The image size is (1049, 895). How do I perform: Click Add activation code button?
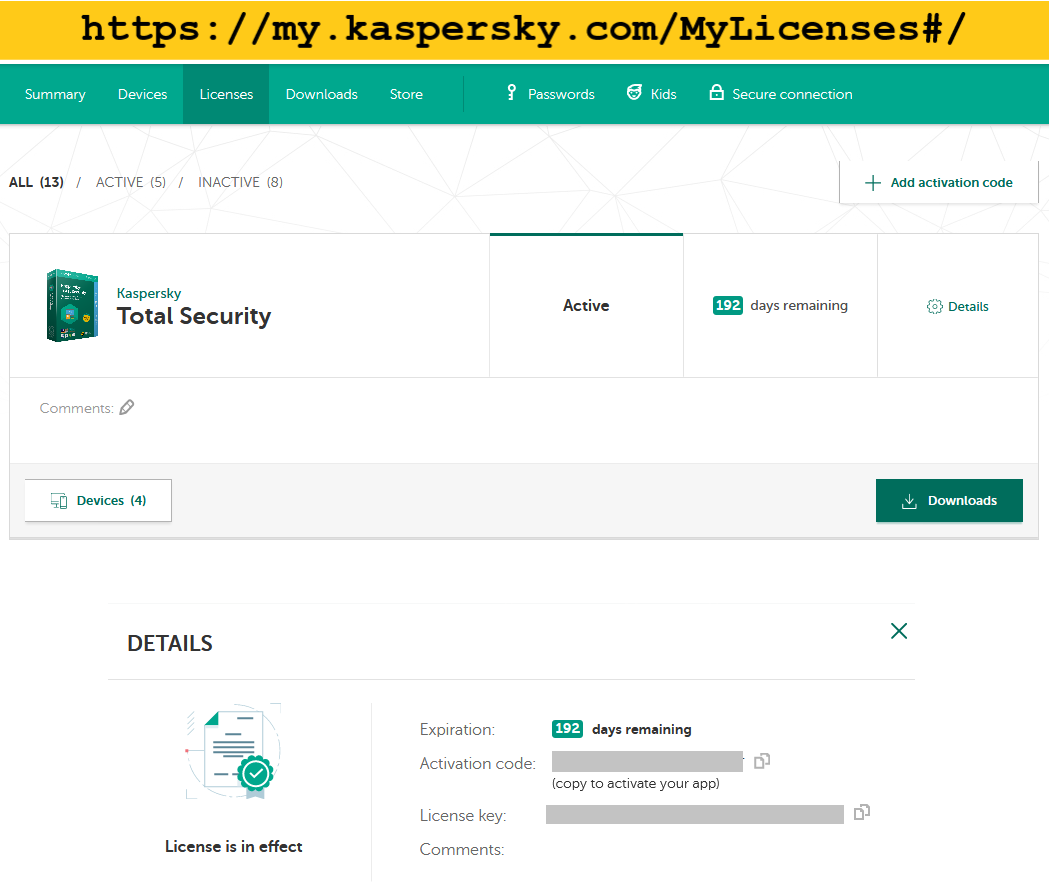click(939, 182)
